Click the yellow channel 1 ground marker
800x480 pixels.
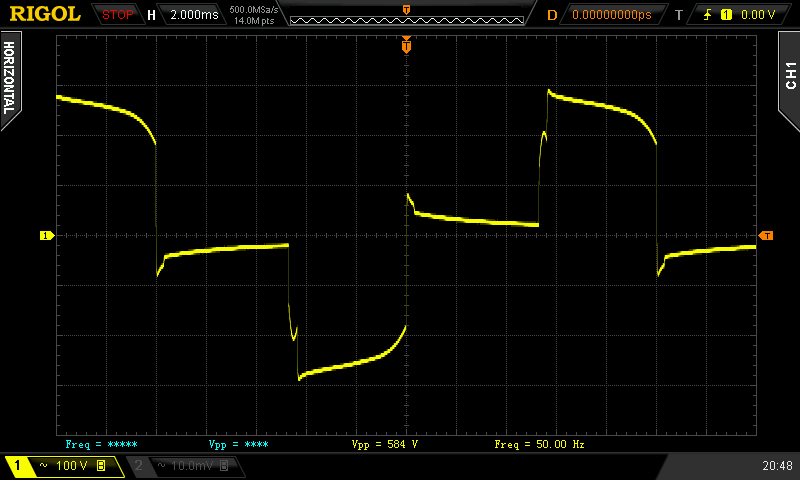[45, 236]
